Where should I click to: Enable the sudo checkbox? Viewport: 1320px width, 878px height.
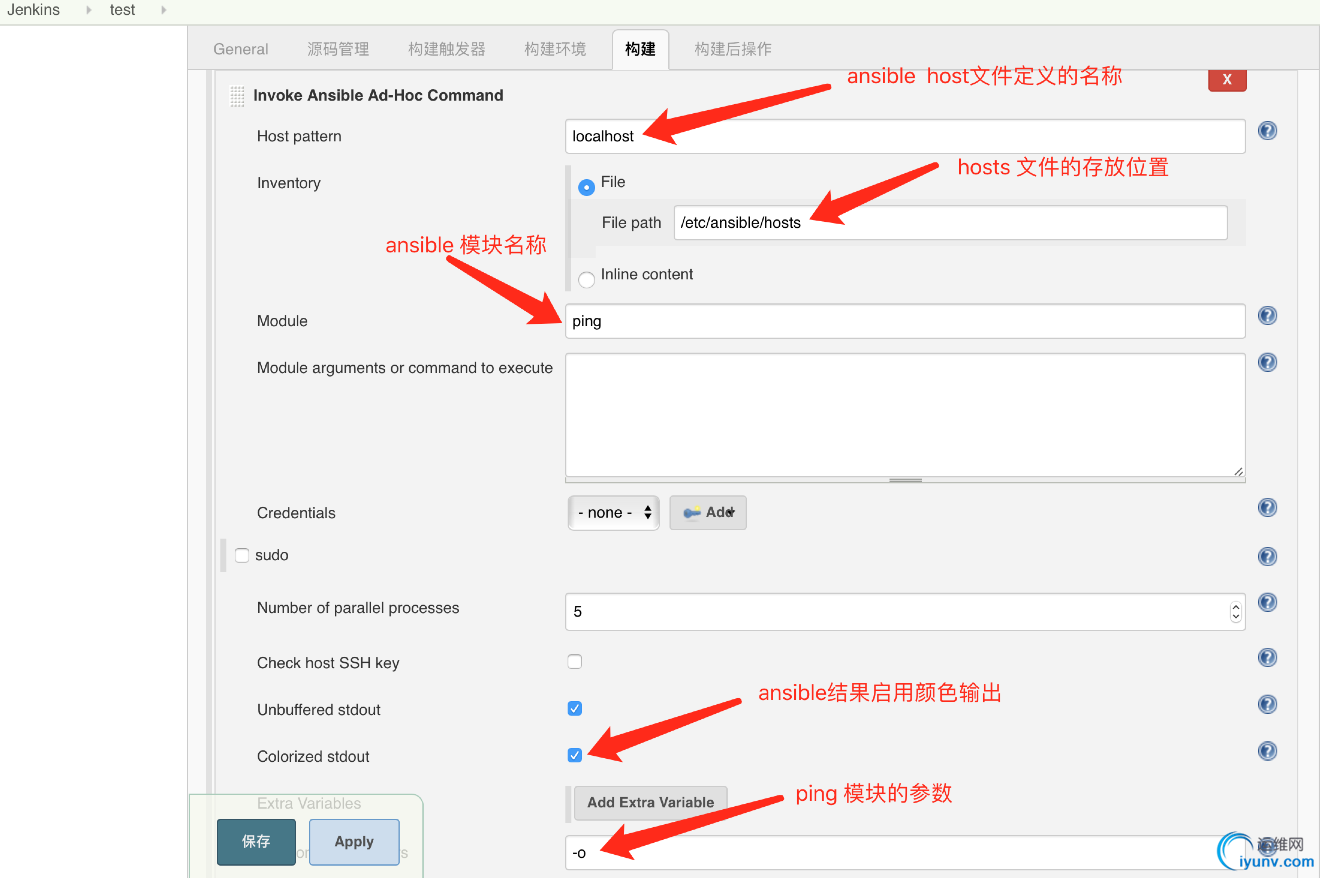click(x=242, y=555)
